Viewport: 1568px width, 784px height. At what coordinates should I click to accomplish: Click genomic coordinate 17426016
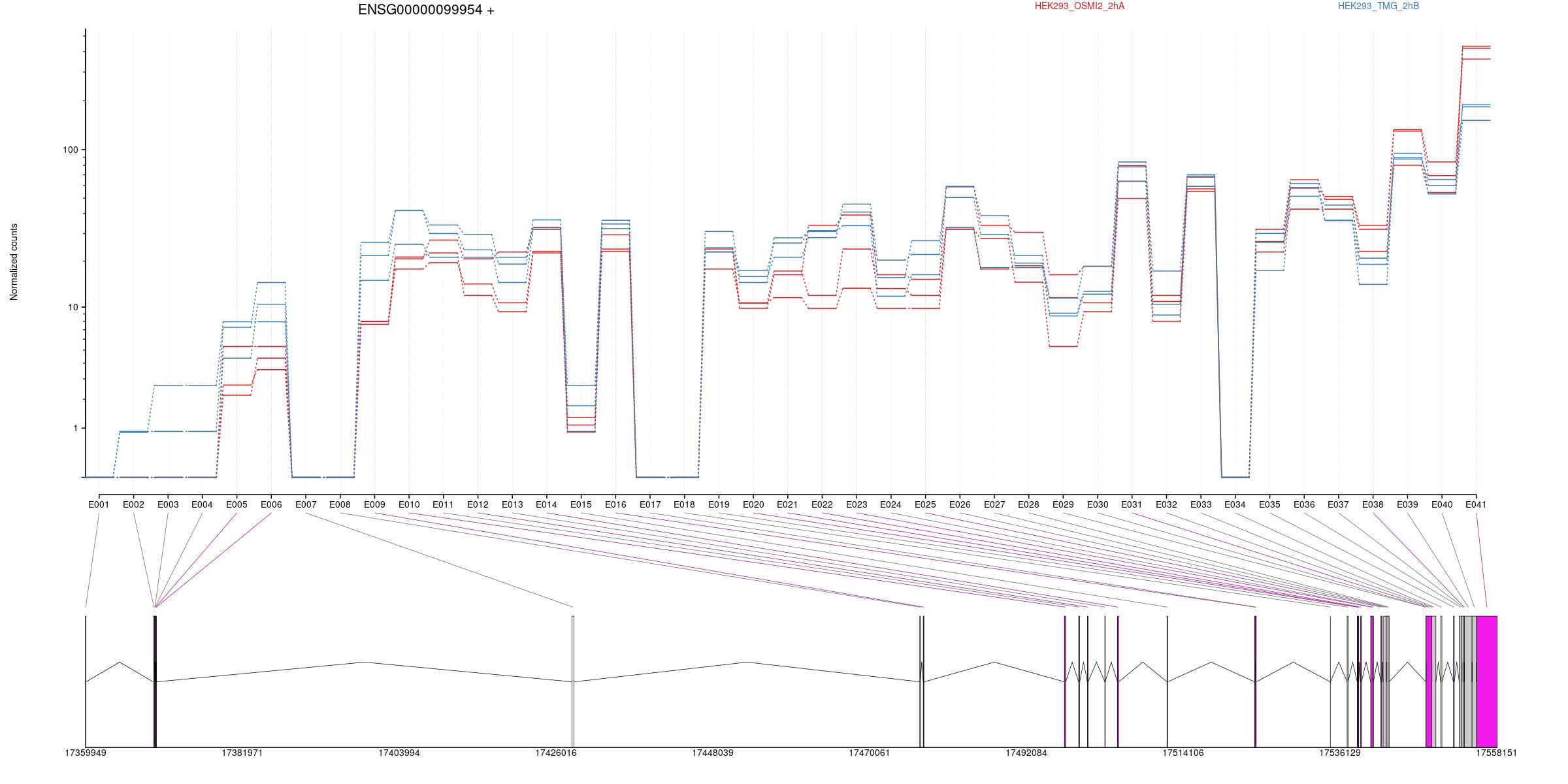point(556,753)
